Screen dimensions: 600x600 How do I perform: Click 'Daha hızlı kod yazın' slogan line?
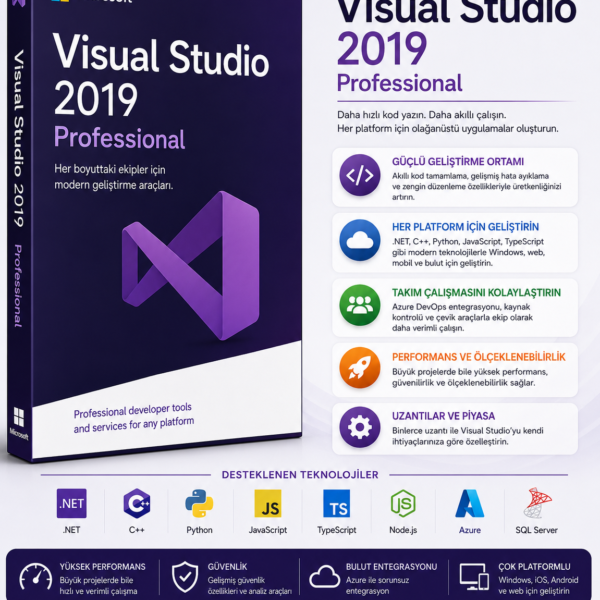422,115
